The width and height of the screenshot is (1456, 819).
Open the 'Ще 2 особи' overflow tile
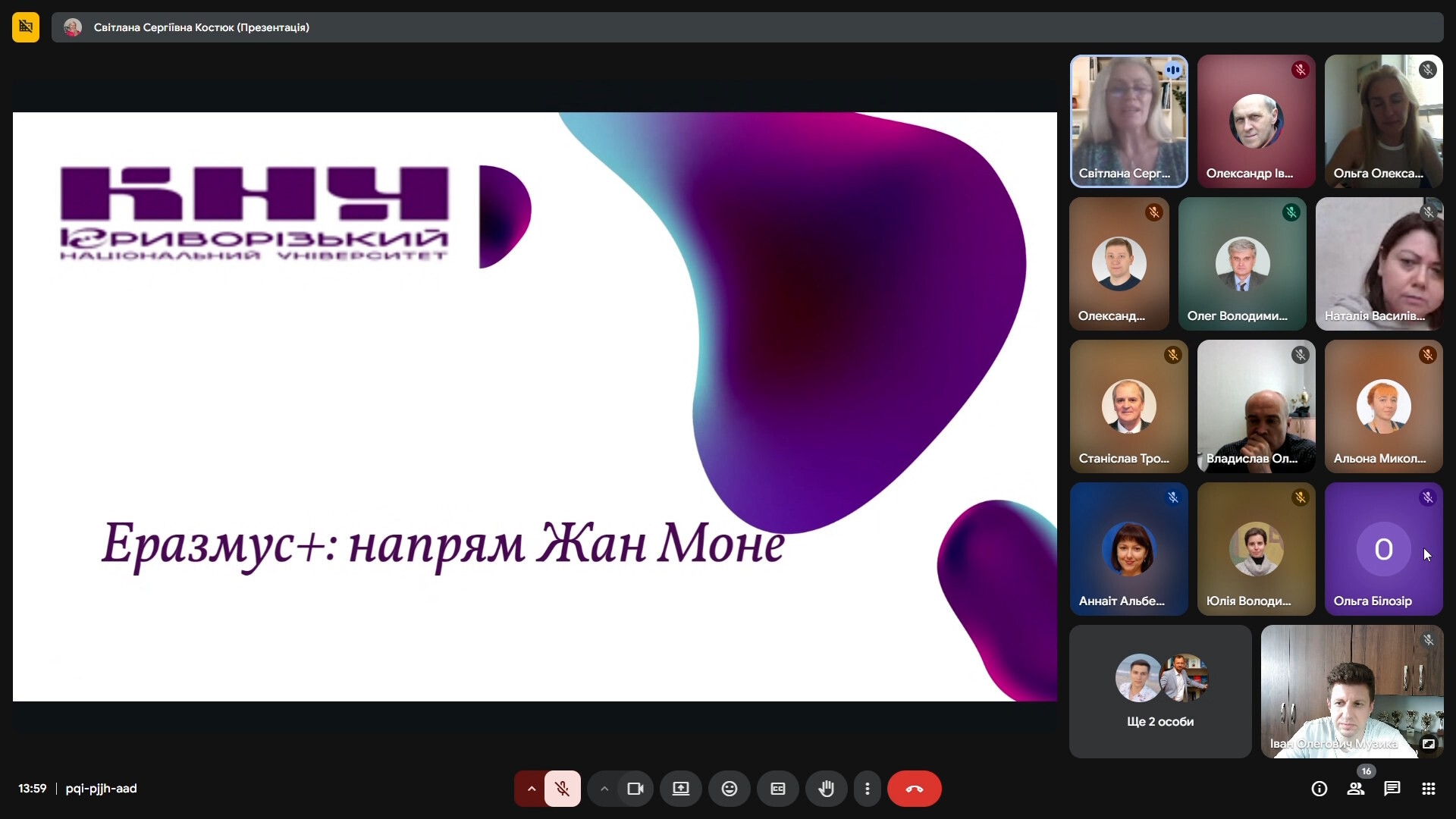coord(1160,692)
